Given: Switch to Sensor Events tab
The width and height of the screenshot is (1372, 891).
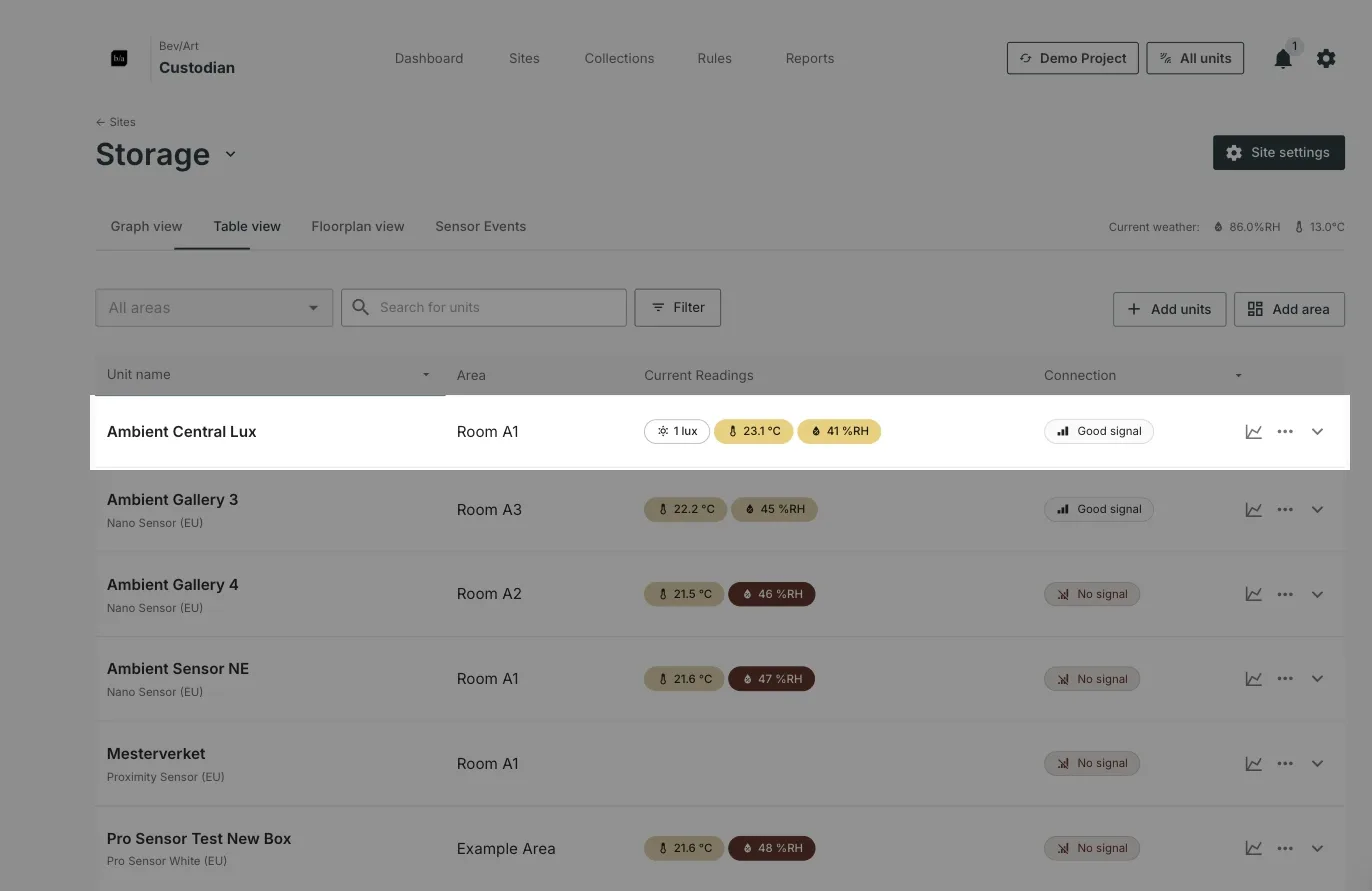Looking at the screenshot, I should click(480, 226).
